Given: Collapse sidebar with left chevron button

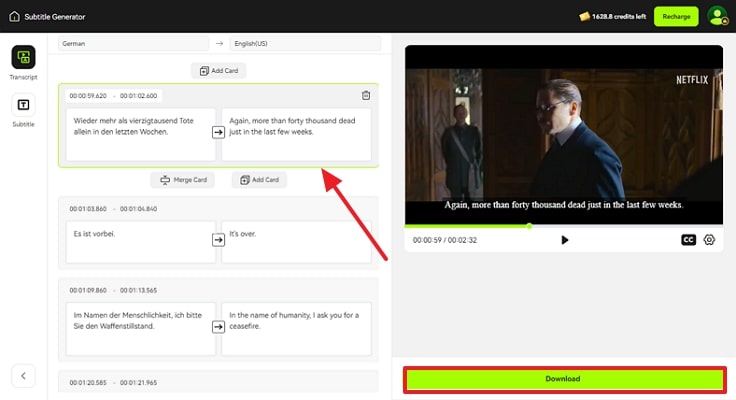Looking at the screenshot, I should [x=23, y=376].
